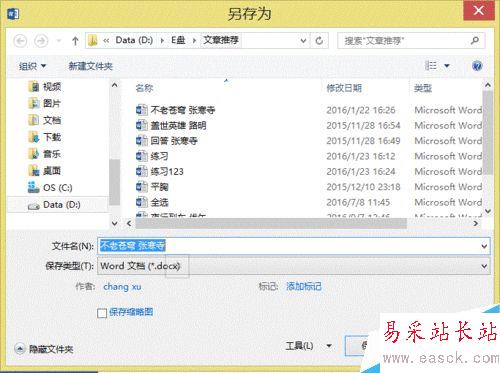The height and width of the screenshot is (373, 500).
Task: Click horizontal scrollbar left arrow
Action: (x=129, y=223)
